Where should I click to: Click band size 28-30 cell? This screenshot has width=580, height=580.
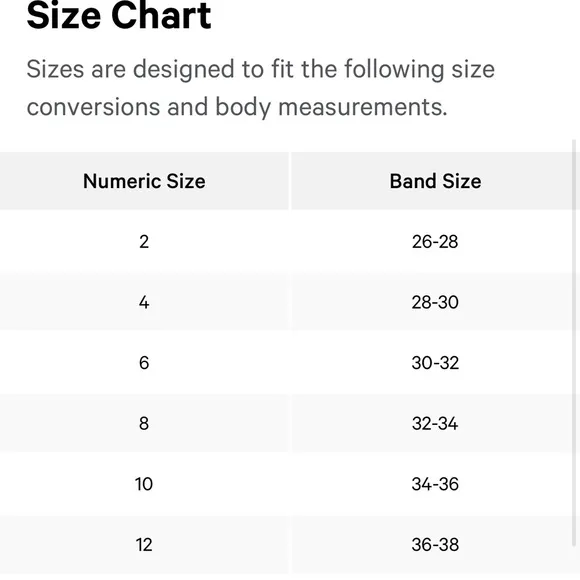click(x=435, y=302)
